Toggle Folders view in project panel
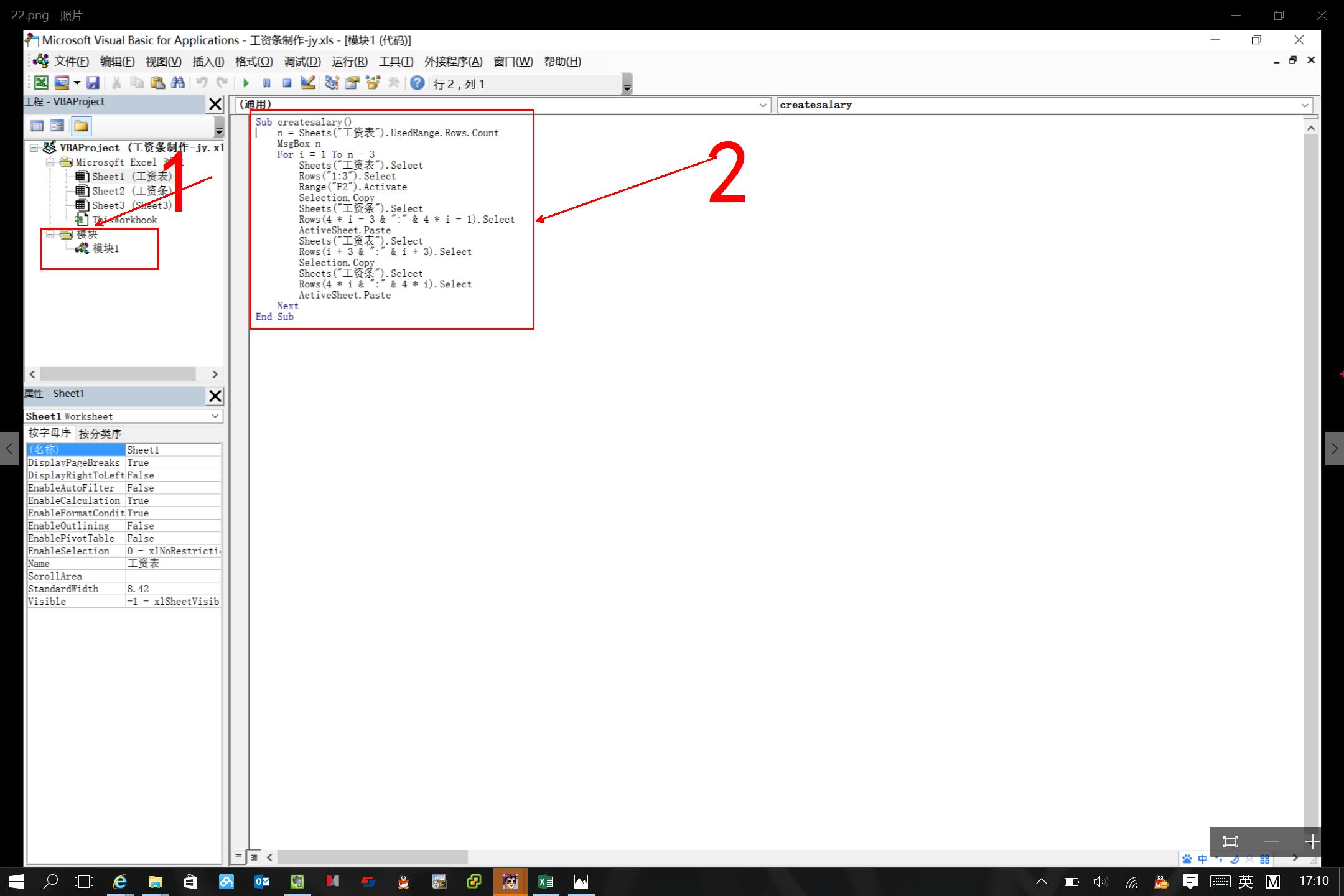 81,126
